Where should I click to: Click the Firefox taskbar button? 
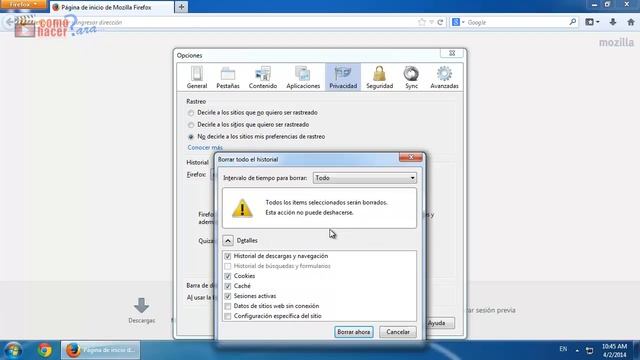pyautogui.click(x=100, y=350)
